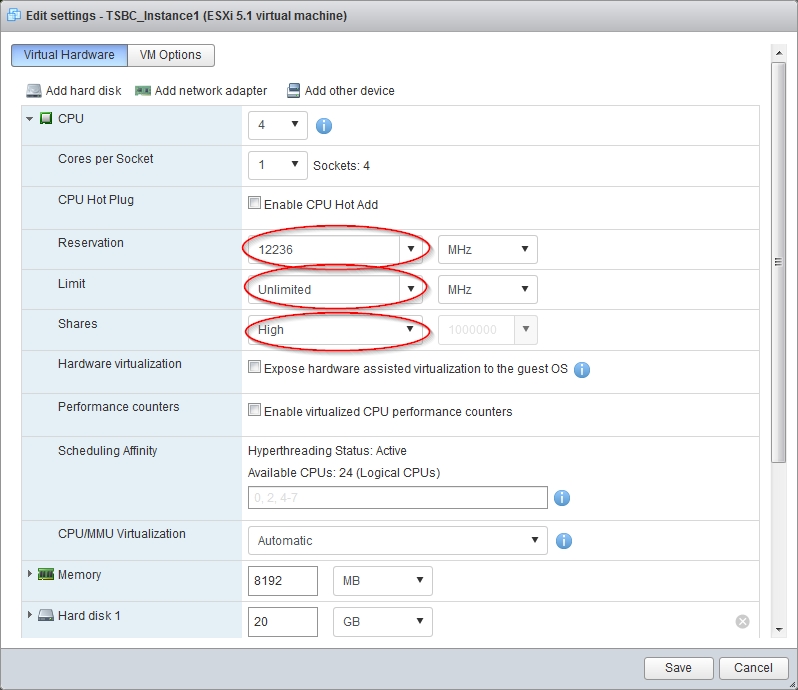Viewport: 798px width, 690px height.
Task: Click the Save button
Action: tap(678, 668)
